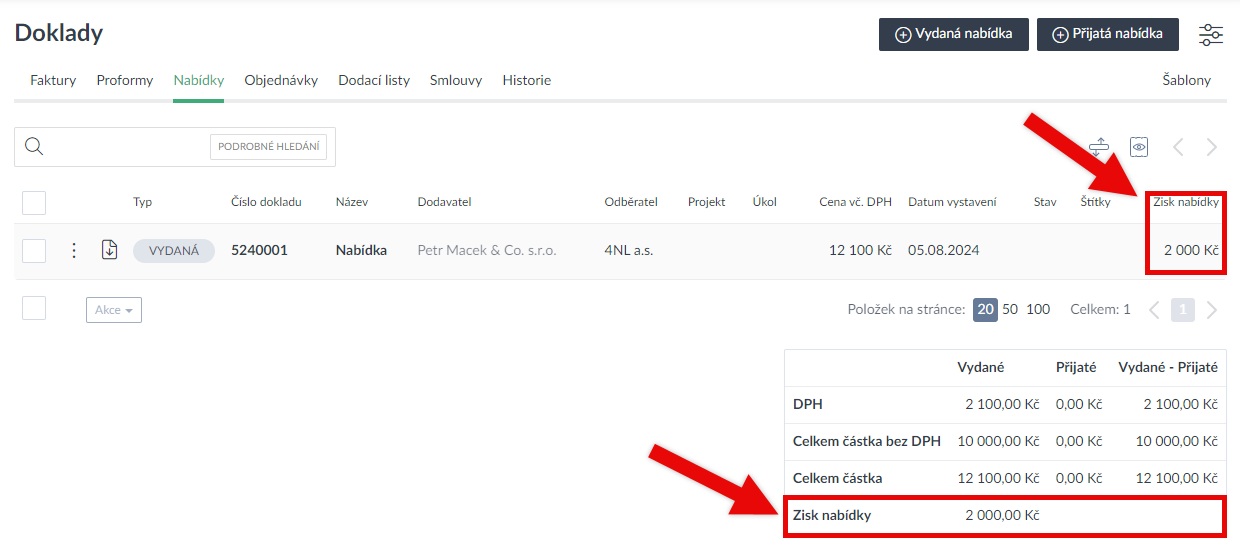Click the magnifying glass search icon
1240x550 pixels.
34,147
